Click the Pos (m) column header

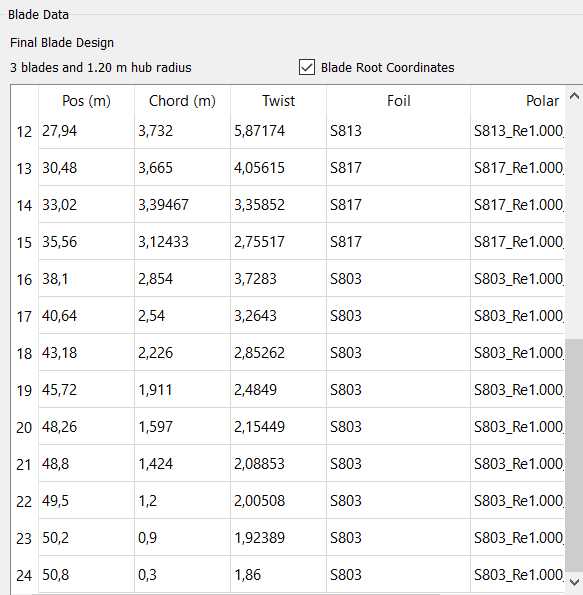coord(86,101)
